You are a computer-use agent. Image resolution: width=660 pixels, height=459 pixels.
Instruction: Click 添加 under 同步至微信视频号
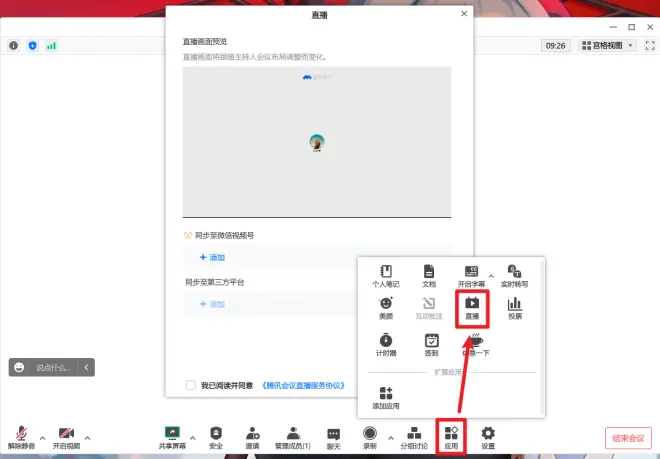point(213,257)
